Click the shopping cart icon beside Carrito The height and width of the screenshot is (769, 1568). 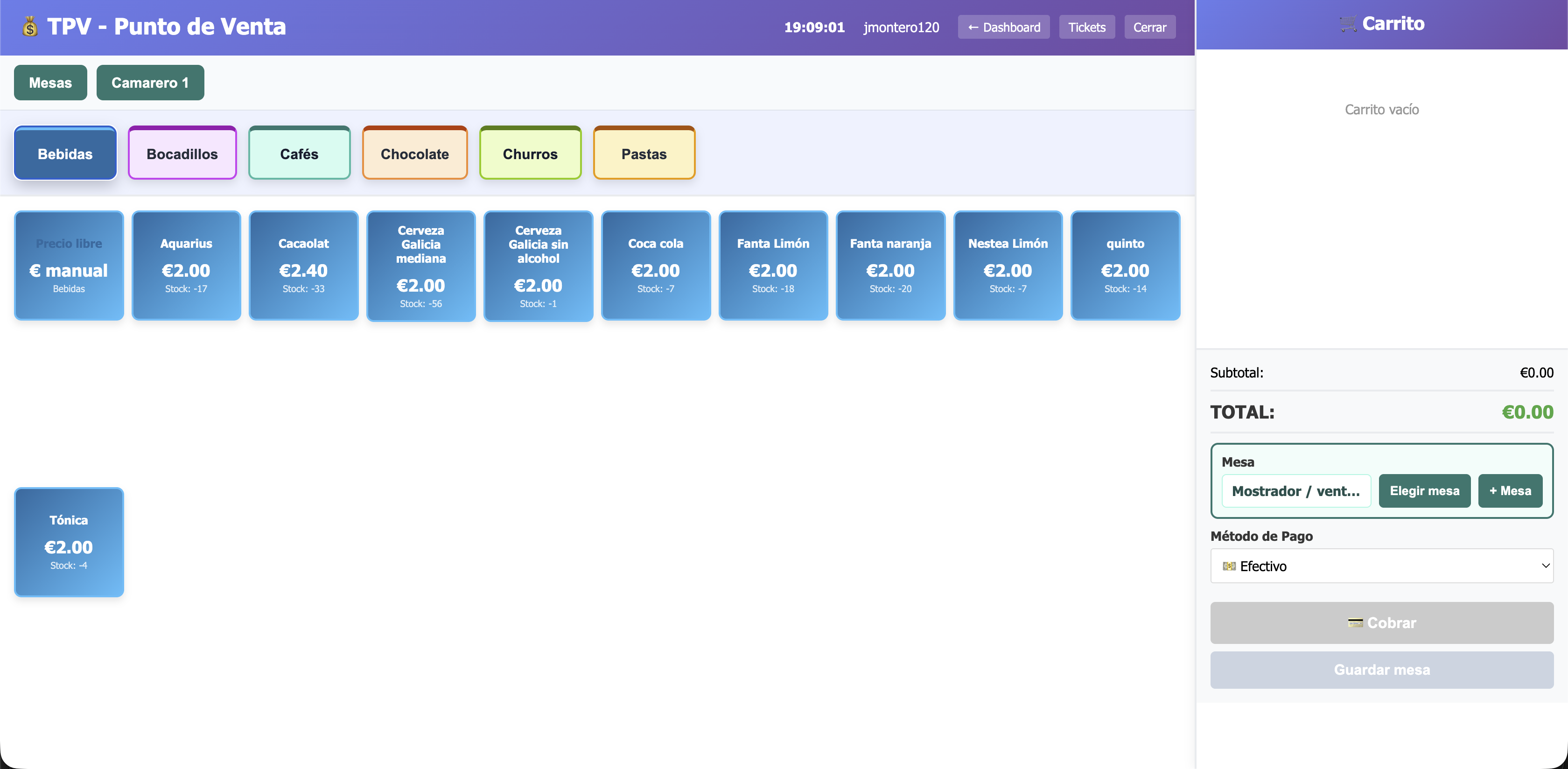point(1348,24)
